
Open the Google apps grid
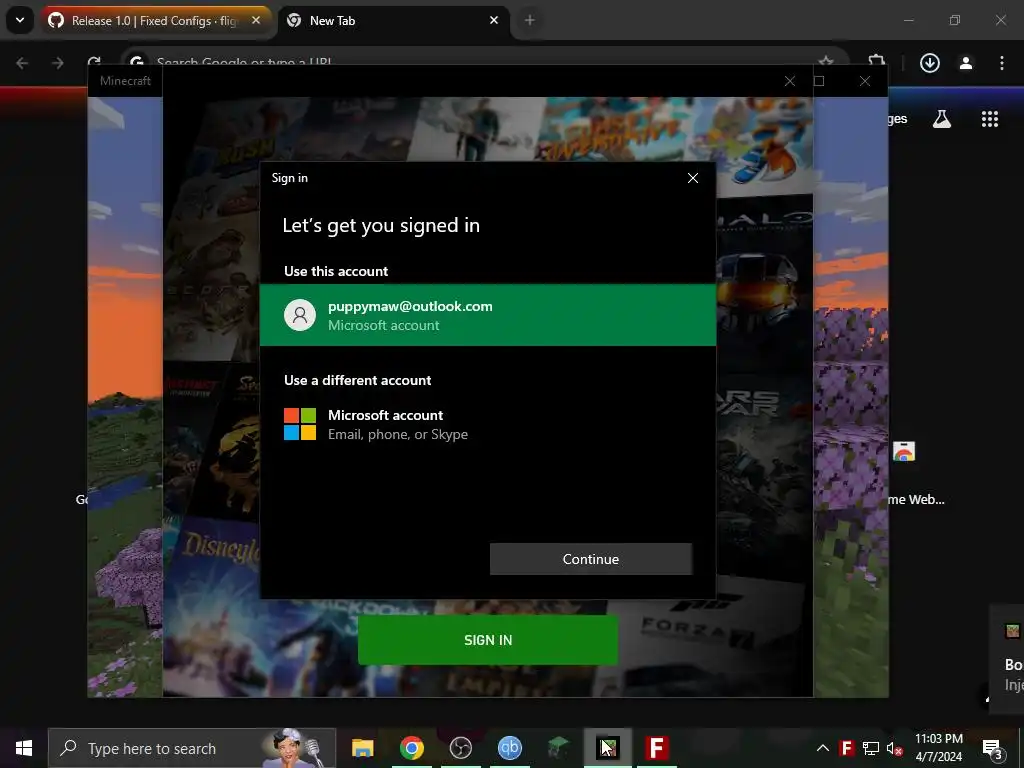click(x=989, y=119)
